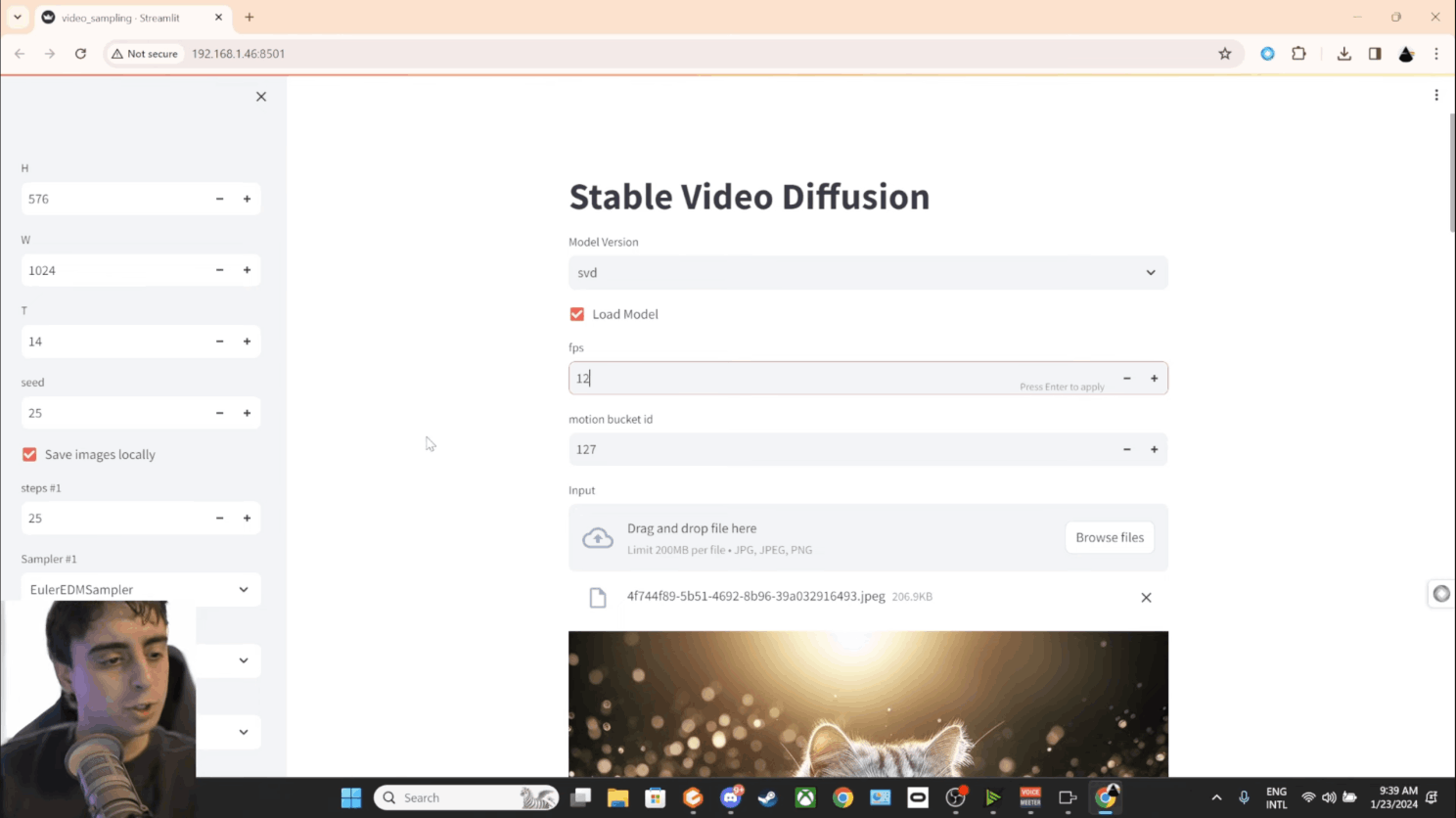Open a new browser tab
Image resolution: width=1456 pixels, height=818 pixels.
click(x=250, y=17)
